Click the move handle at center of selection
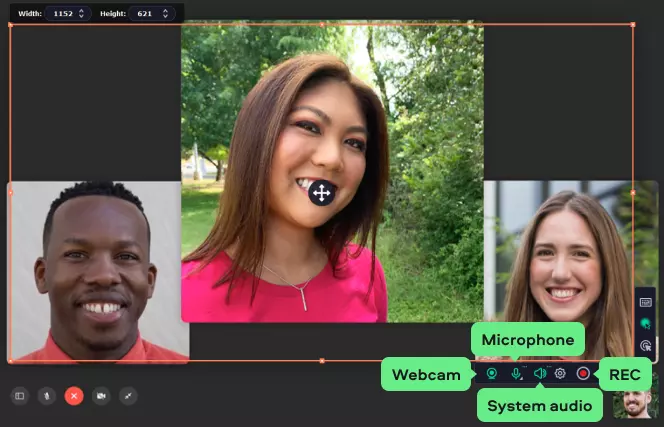The width and height of the screenshot is (664, 427). (322, 193)
